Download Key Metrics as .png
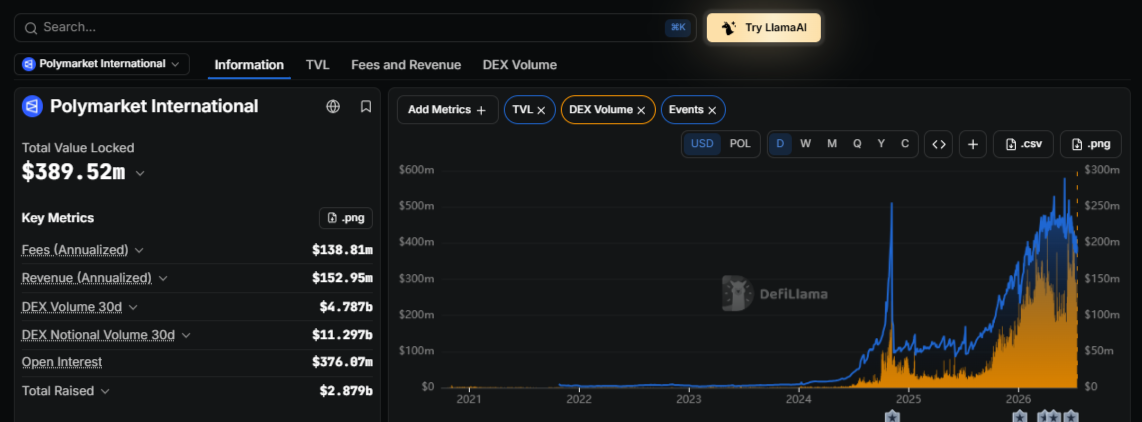Viewport: 1142px width, 422px height. click(x=346, y=218)
